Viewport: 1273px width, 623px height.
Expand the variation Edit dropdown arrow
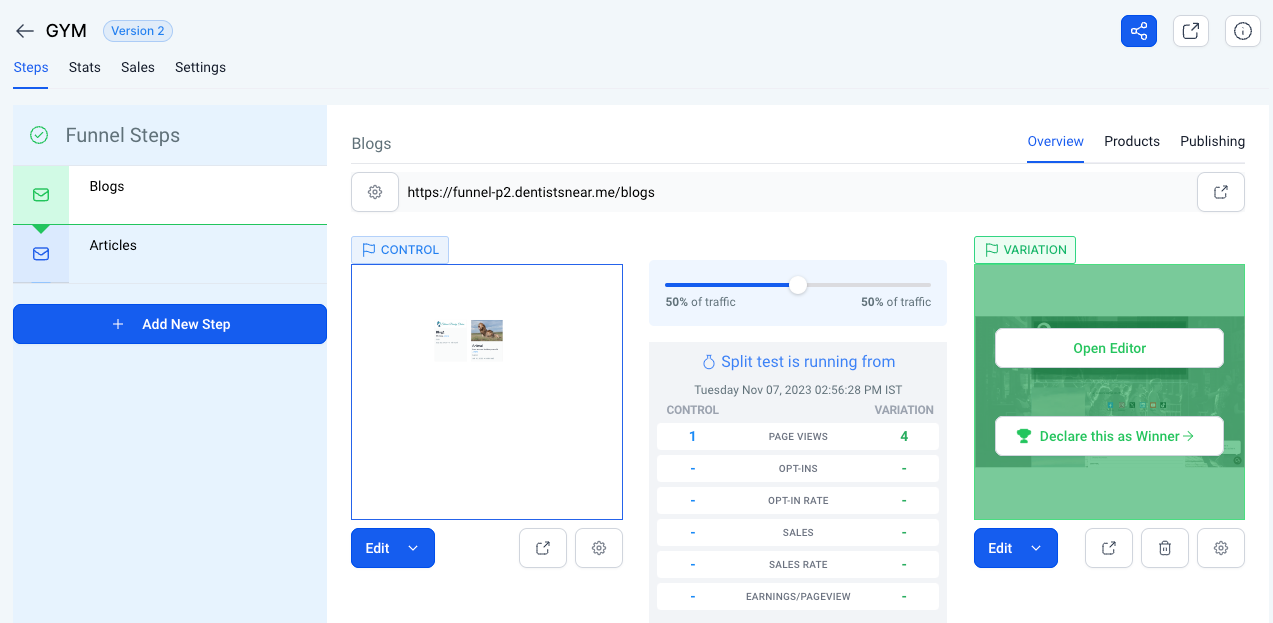click(x=1036, y=548)
